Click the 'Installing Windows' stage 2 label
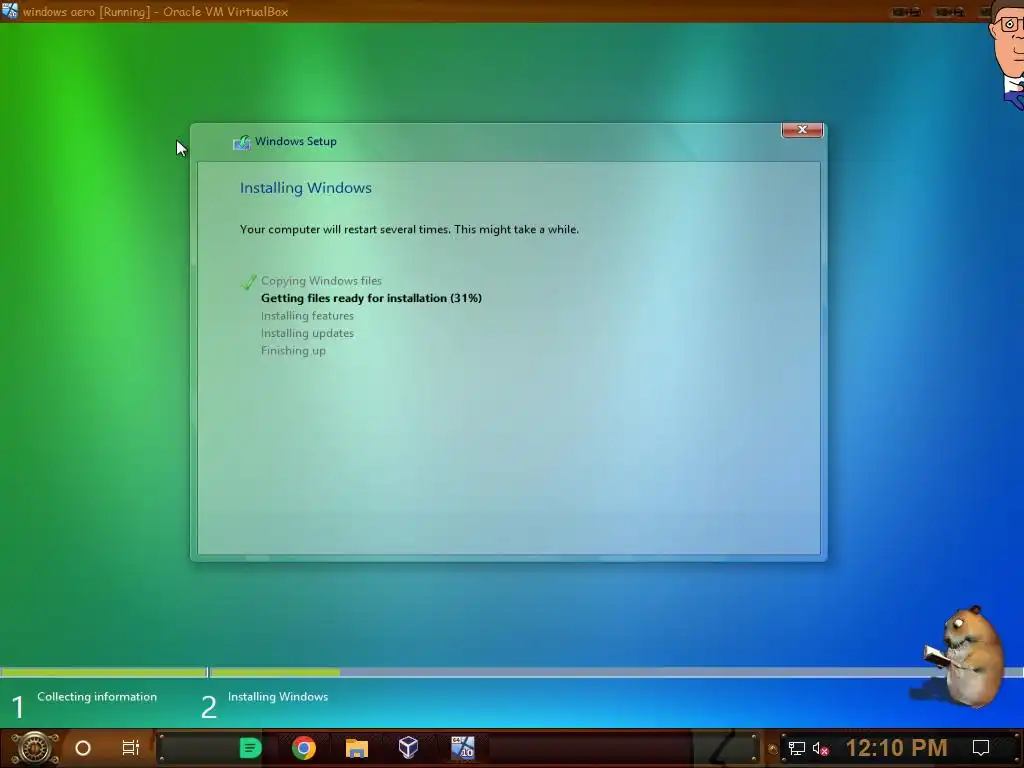The width and height of the screenshot is (1024, 768). tap(278, 697)
